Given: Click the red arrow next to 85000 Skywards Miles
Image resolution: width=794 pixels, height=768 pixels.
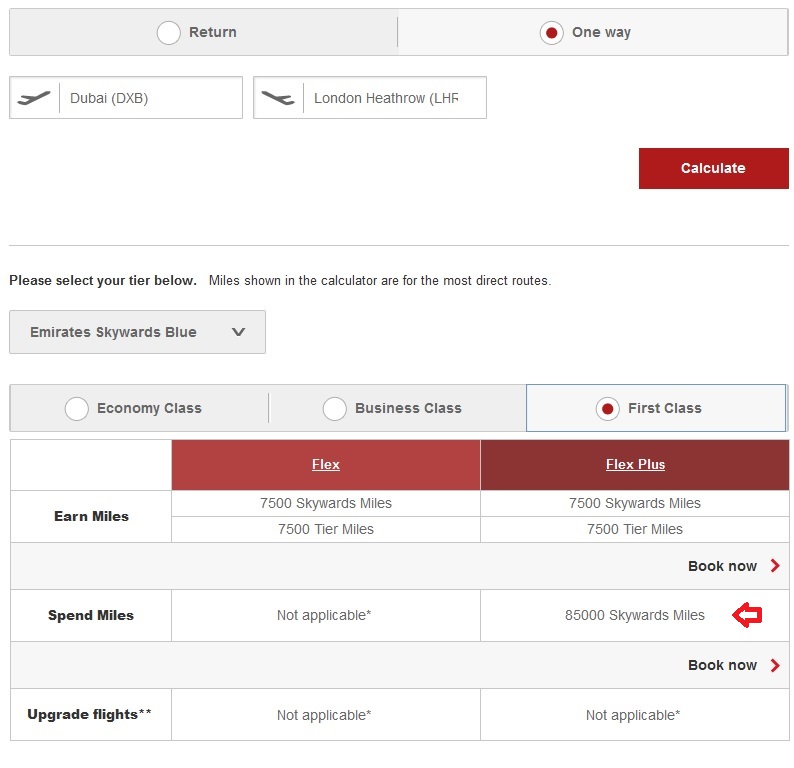Looking at the screenshot, I should (747, 616).
